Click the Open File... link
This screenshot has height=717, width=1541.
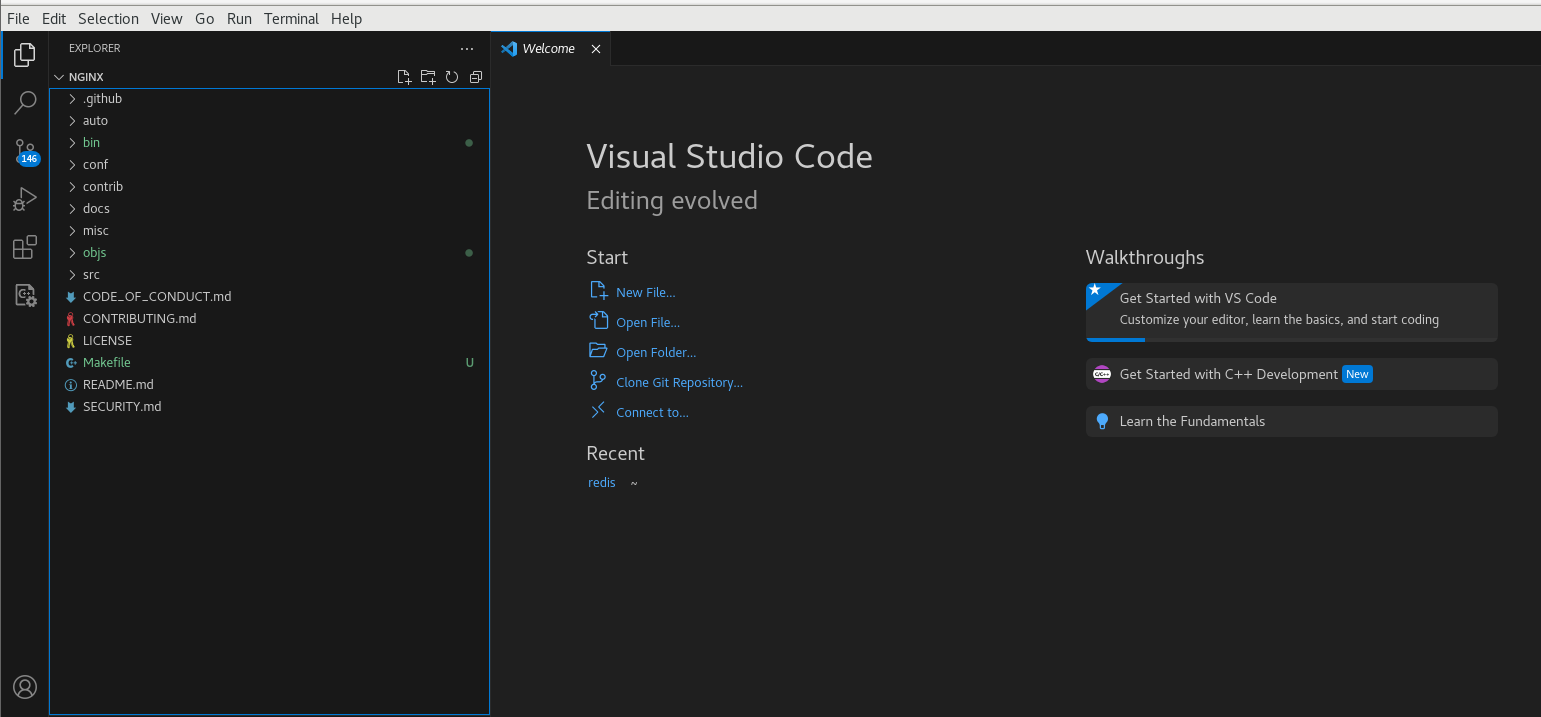coord(647,323)
